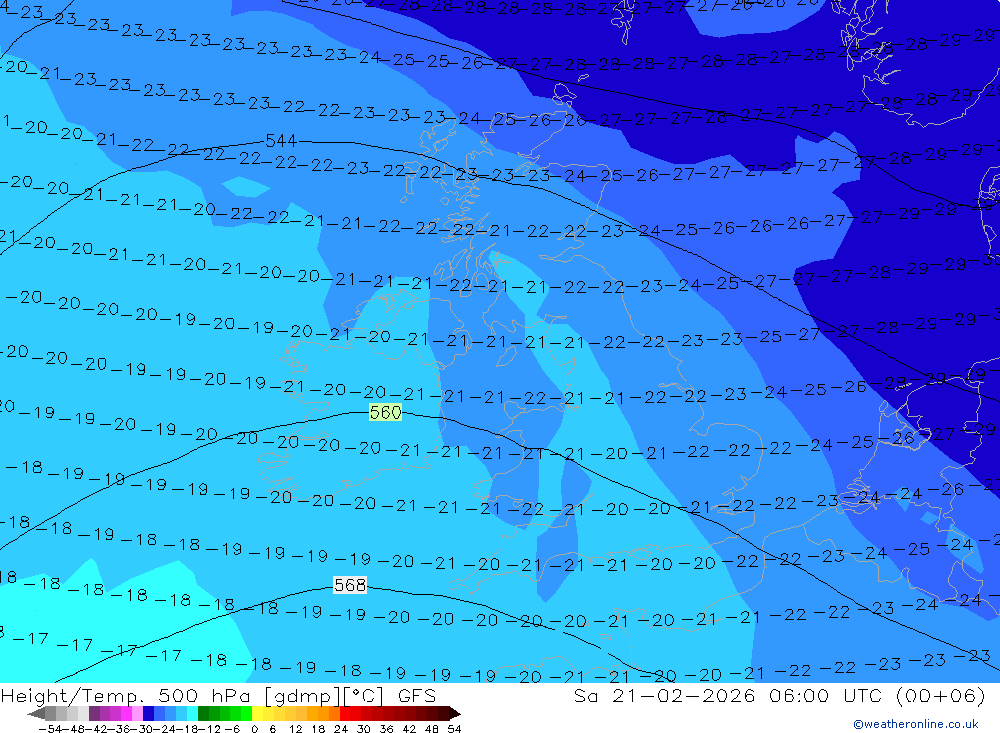Click the right arrow end of color legend
The height and width of the screenshot is (733, 1000).
(455, 714)
